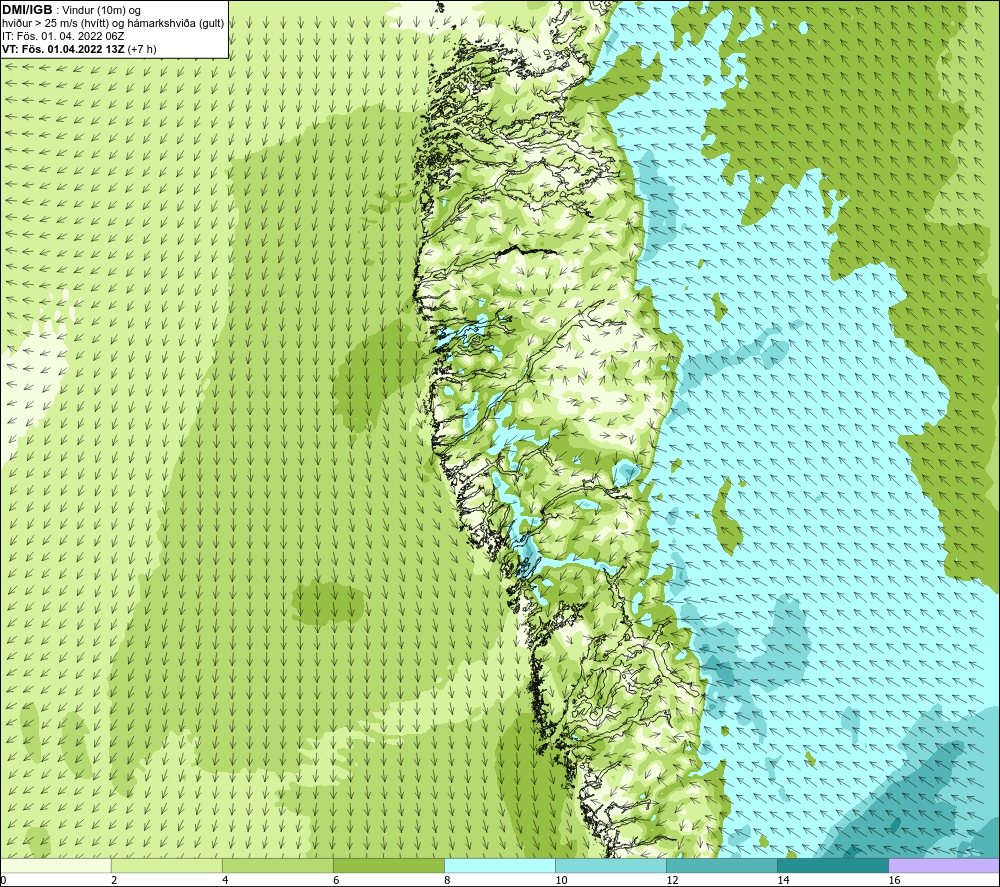Click the 12–14 m/s teal legend swatch
This screenshot has width=1000, height=887.
point(721,866)
